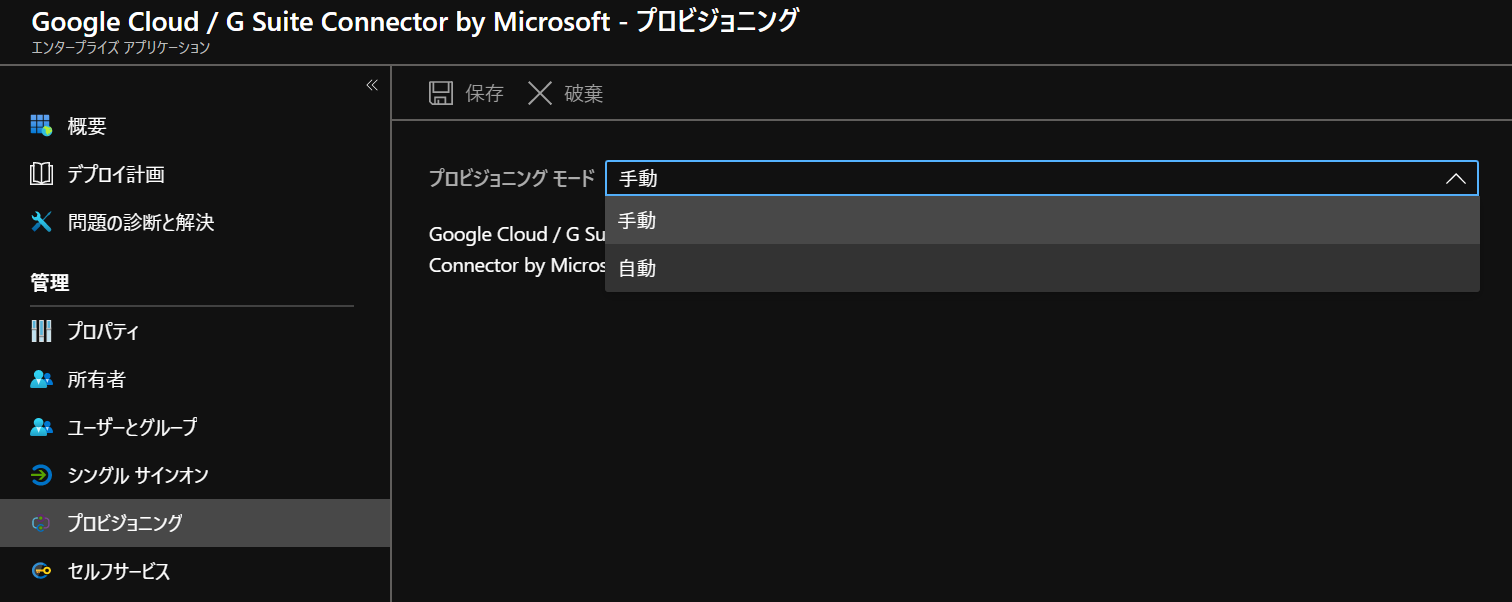
Task: Open the 概要 menu item
Action: point(87,126)
